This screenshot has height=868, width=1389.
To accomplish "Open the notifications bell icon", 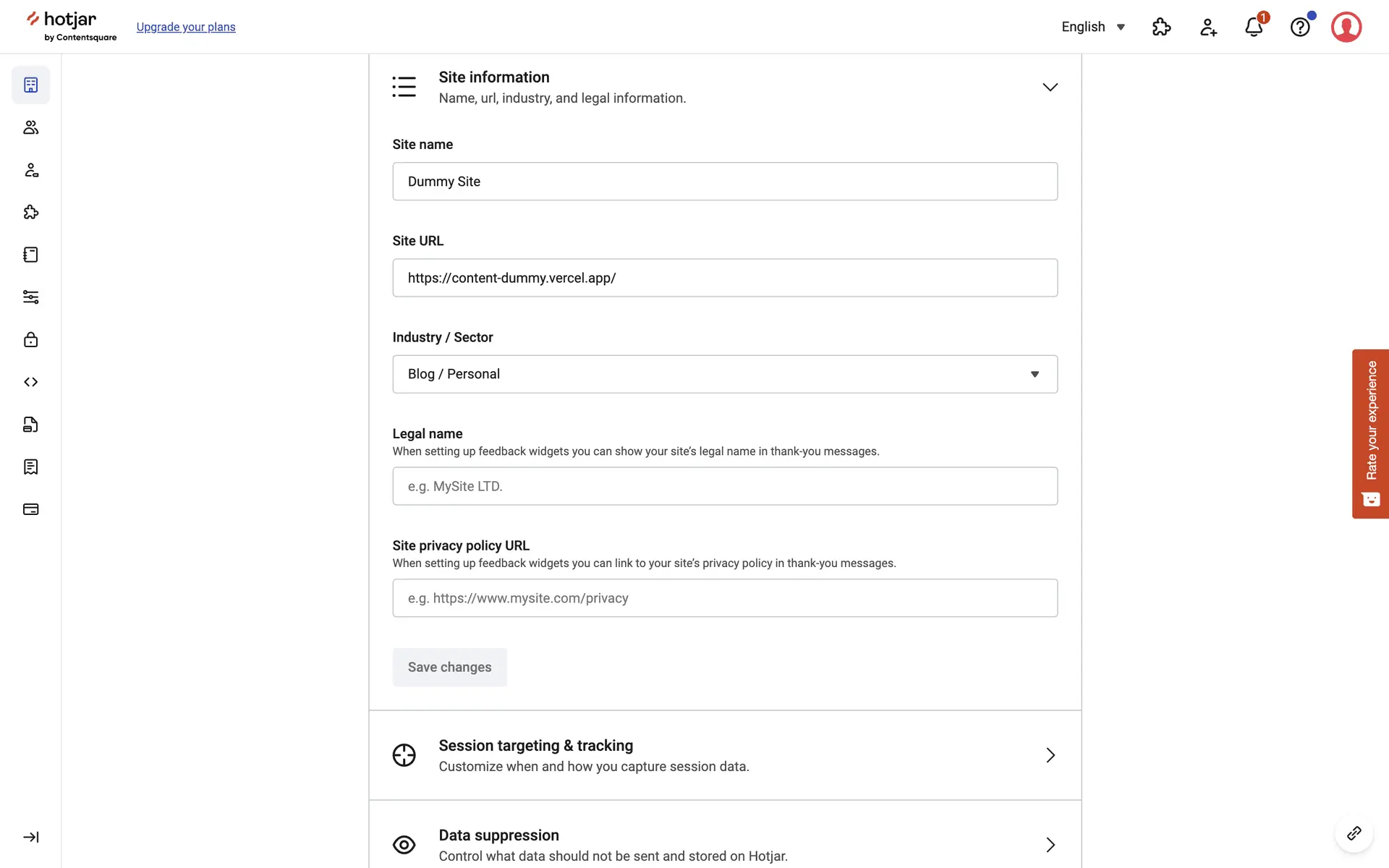I will pyautogui.click(x=1254, y=27).
